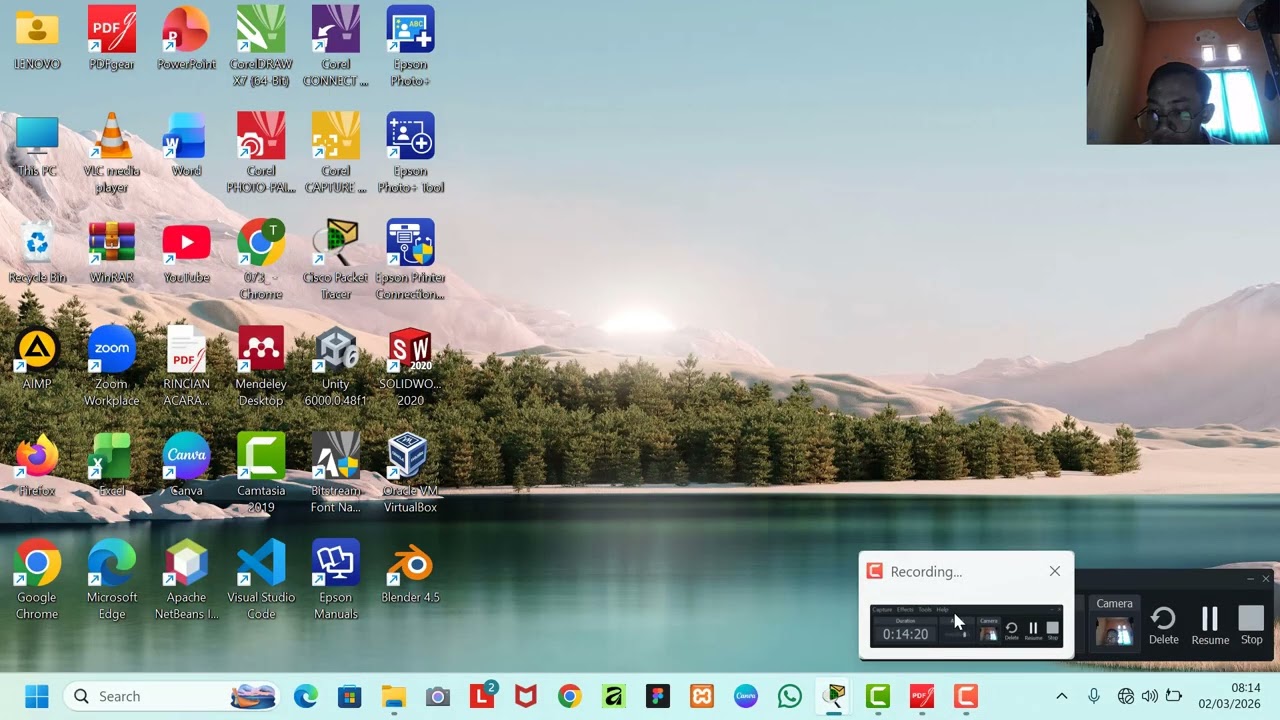Open McAfee from the taskbar
1280x720 pixels.
[526, 696]
